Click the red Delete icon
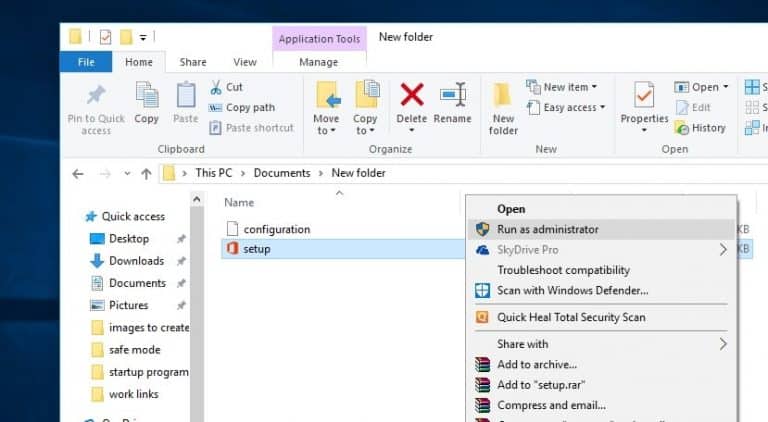The image size is (768, 422). click(411, 96)
